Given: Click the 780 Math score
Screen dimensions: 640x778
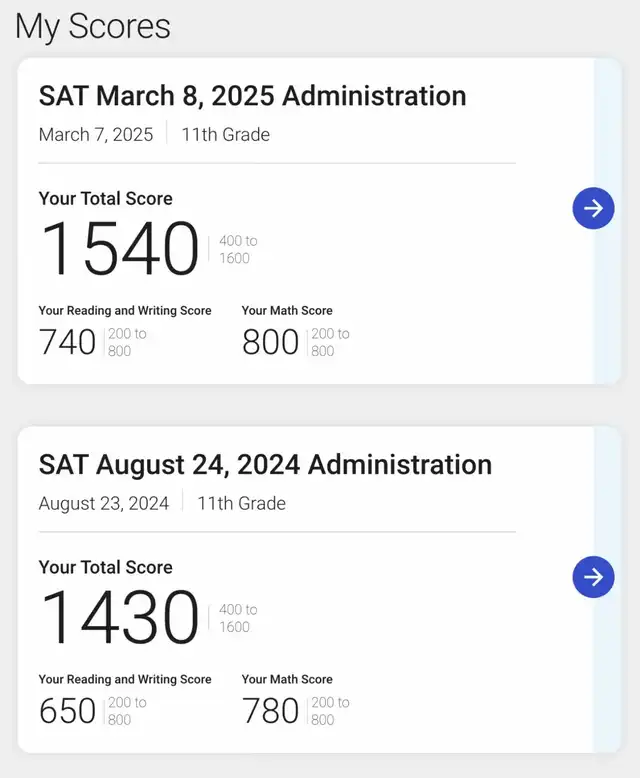Looking at the screenshot, I should pos(270,711).
